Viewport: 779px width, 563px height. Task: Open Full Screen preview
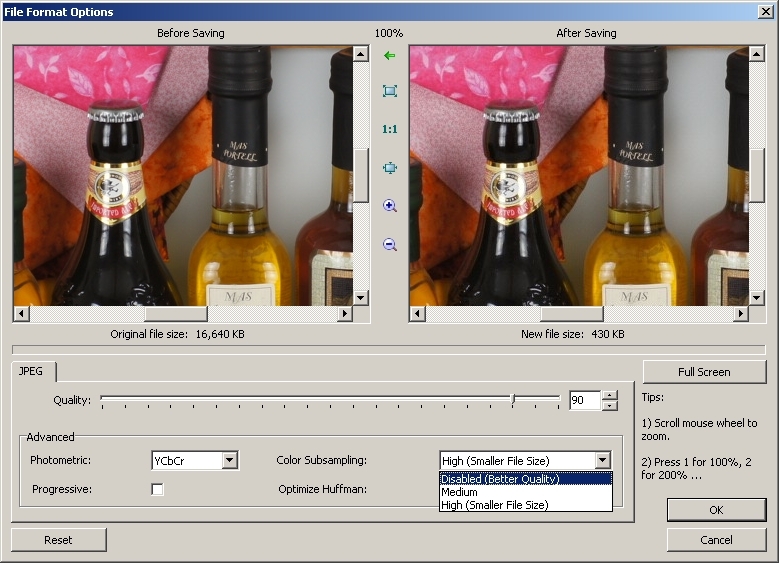pos(704,372)
